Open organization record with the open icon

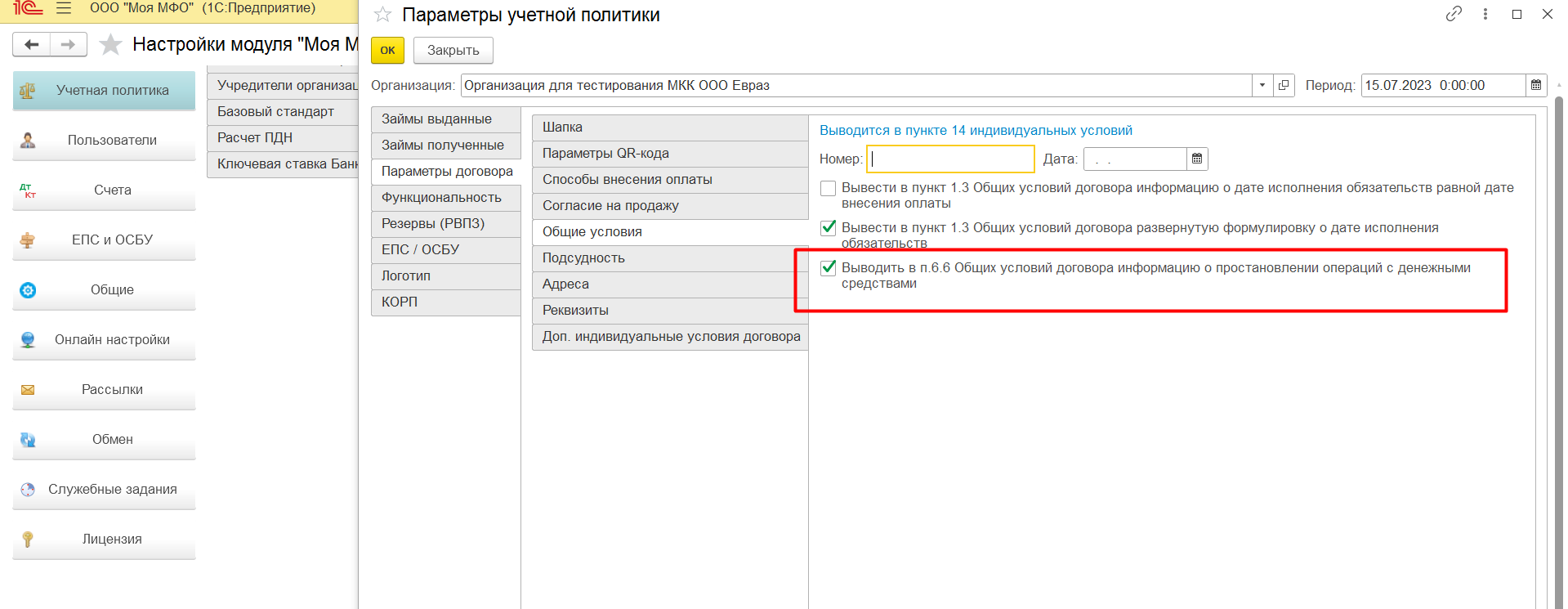point(1284,85)
